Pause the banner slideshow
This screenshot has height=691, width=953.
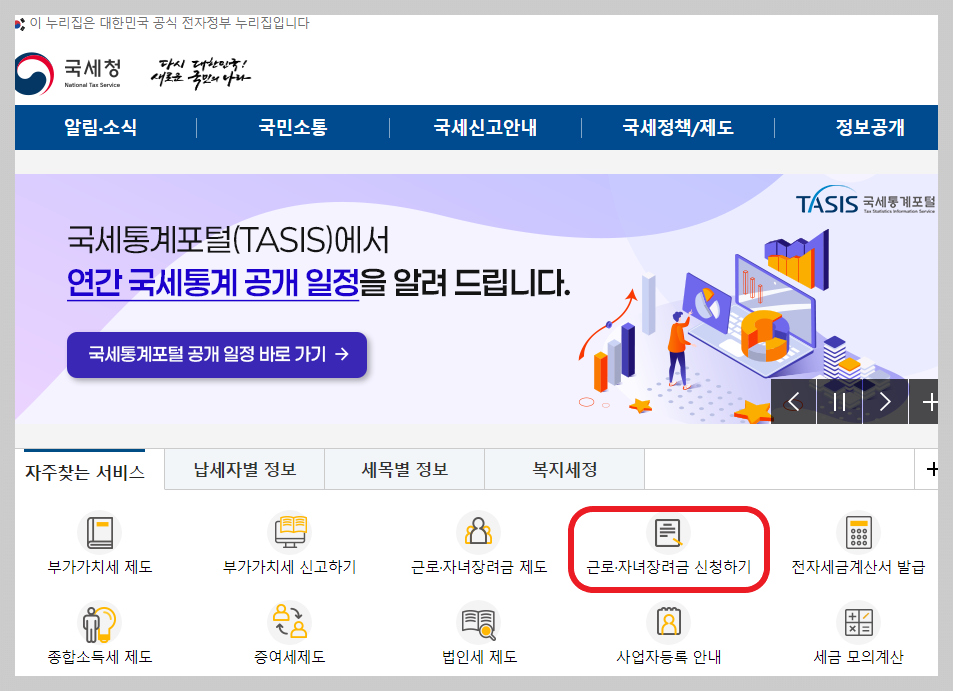839,402
